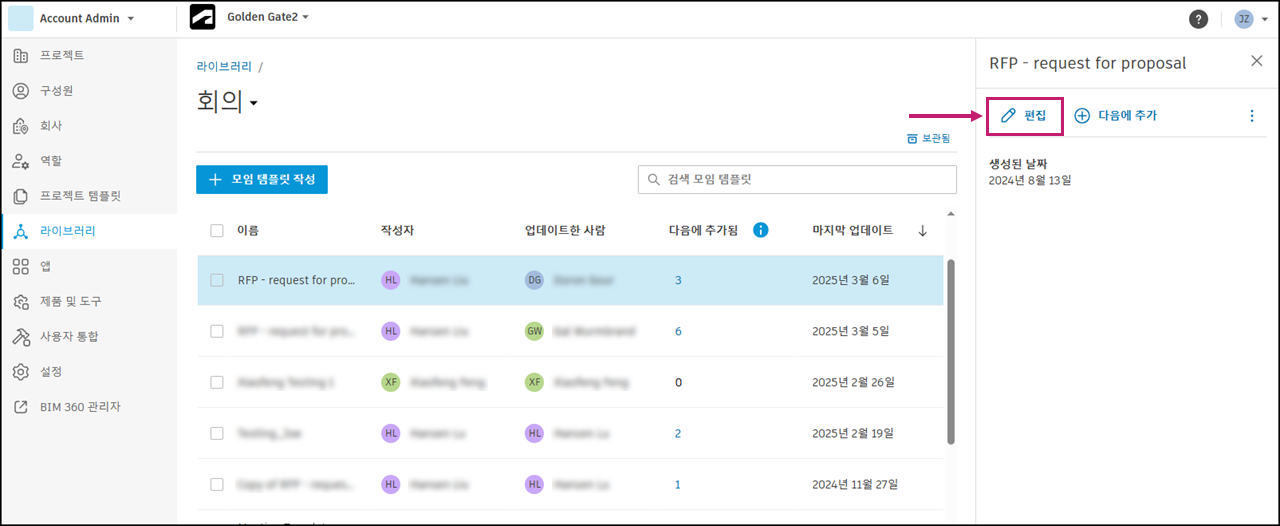
Task: Close the RFP details panel
Action: [x=1257, y=61]
